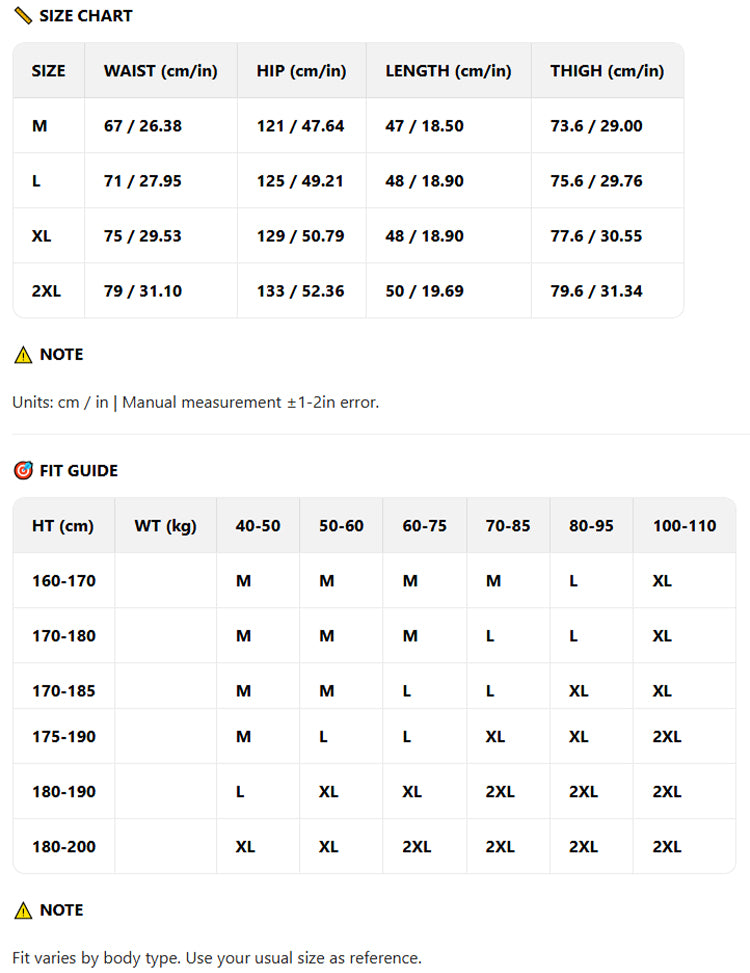Click the HT (cm) header in fit guide
Screen dimensions: 750x973
(x=63, y=526)
